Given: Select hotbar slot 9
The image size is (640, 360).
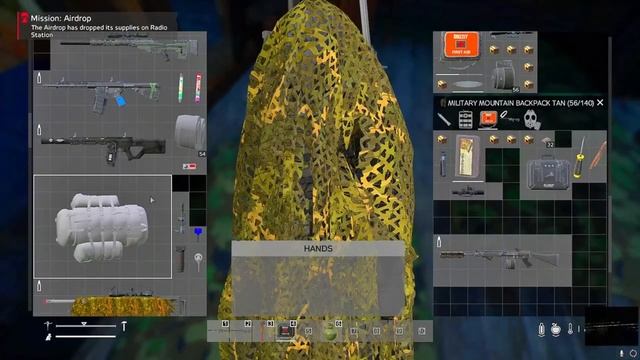Looking at the screenshot, I should point(398,331).
